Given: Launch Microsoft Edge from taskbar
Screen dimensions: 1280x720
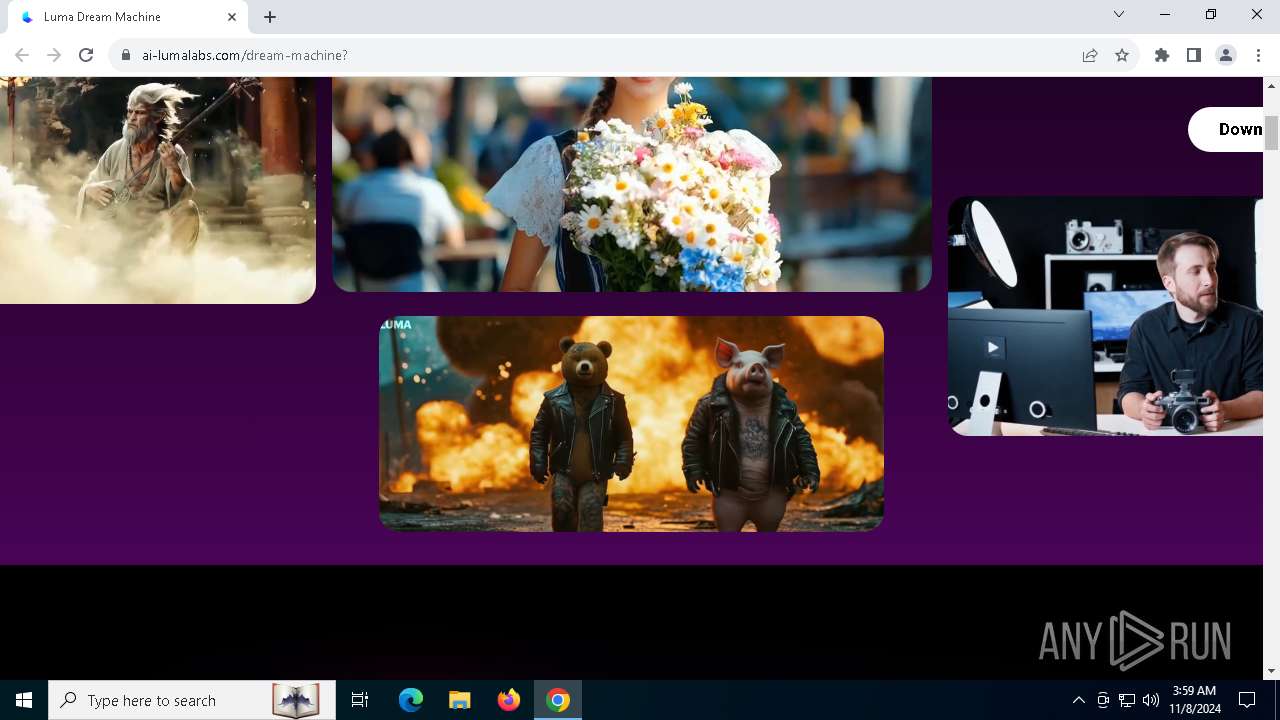Looking at the screenshot, I should tap(411, 700).
